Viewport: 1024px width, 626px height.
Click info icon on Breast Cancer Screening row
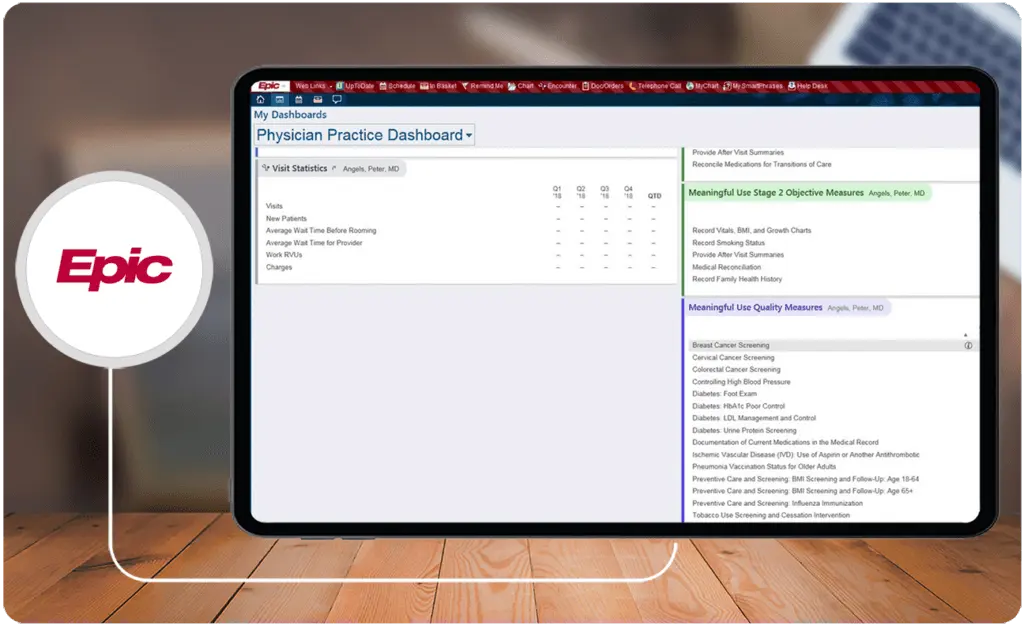[968, 345]
